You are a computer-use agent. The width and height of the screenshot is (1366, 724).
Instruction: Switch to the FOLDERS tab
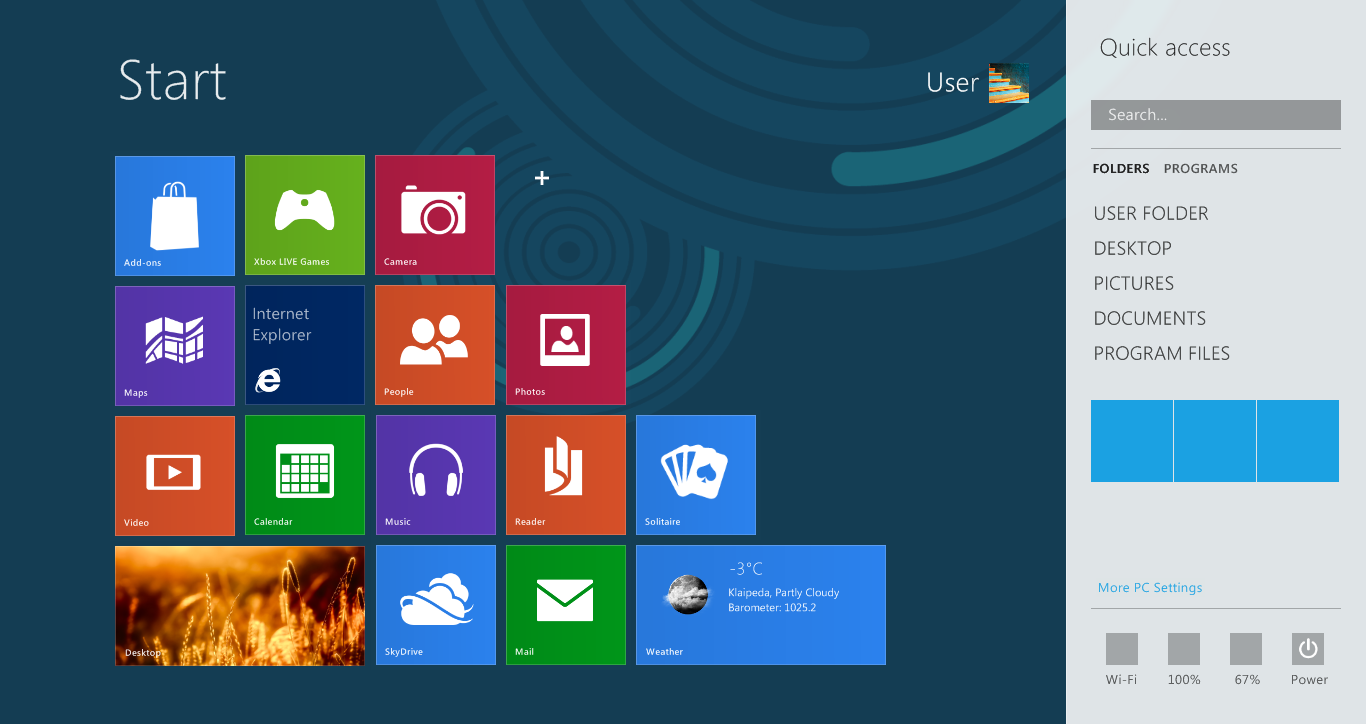(x=1121, y=169)
